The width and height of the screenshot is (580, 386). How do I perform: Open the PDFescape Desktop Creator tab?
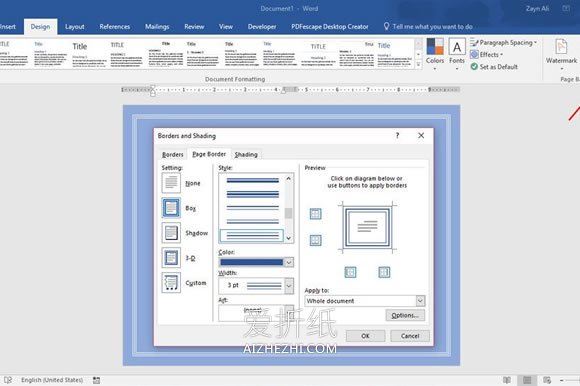point(330,27)
